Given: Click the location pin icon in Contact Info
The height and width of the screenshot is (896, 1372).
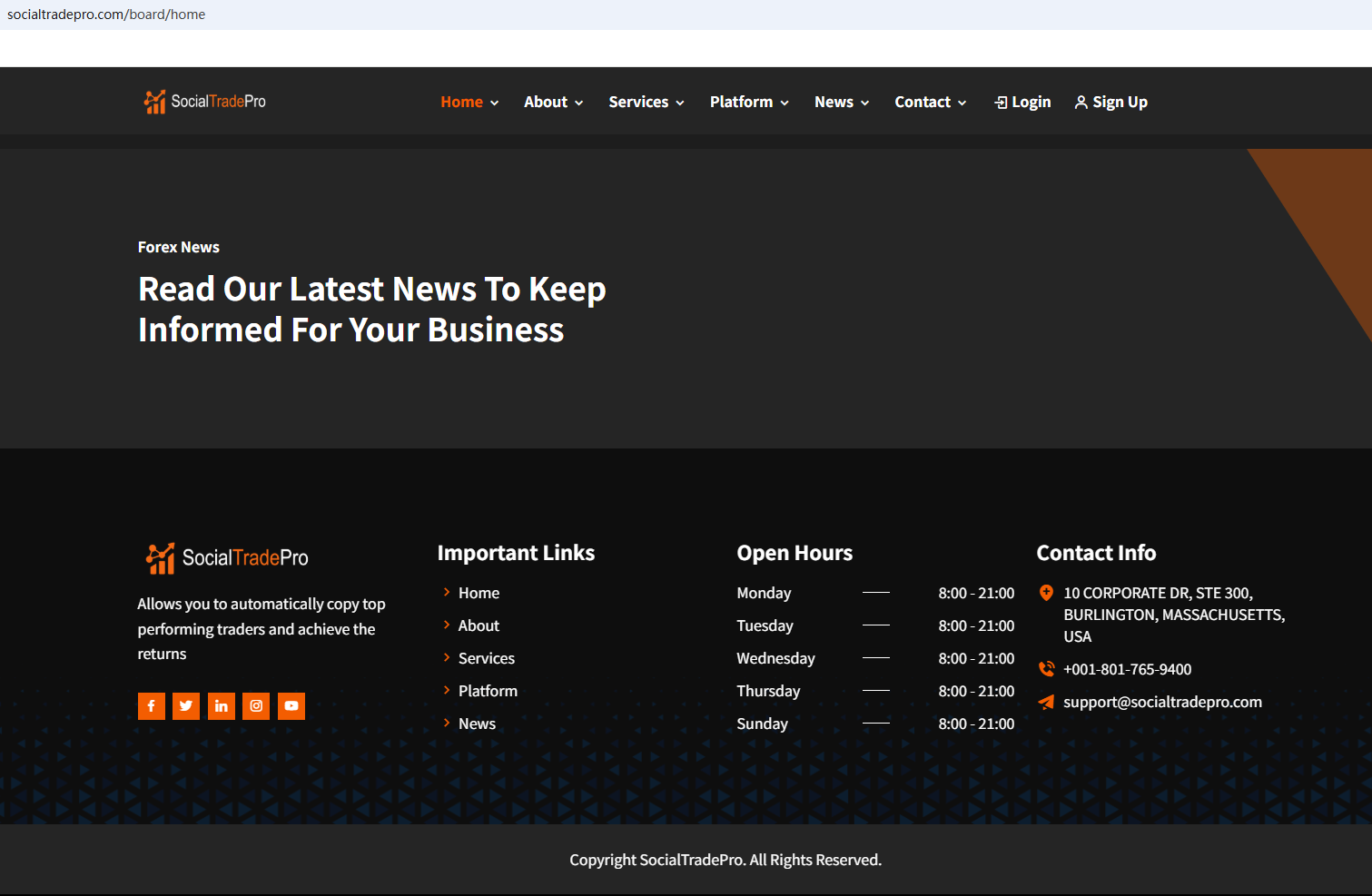Looking at the screenshot, I should pyautogui.click(x=1046, y=593).
